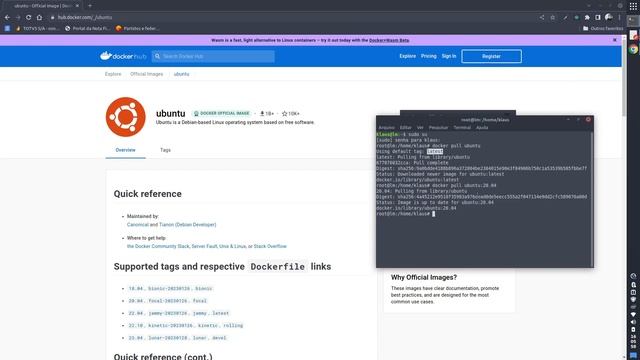Click the orange Ubuntu logo image
The image size is (640, 360).
[x=125, y=117]
